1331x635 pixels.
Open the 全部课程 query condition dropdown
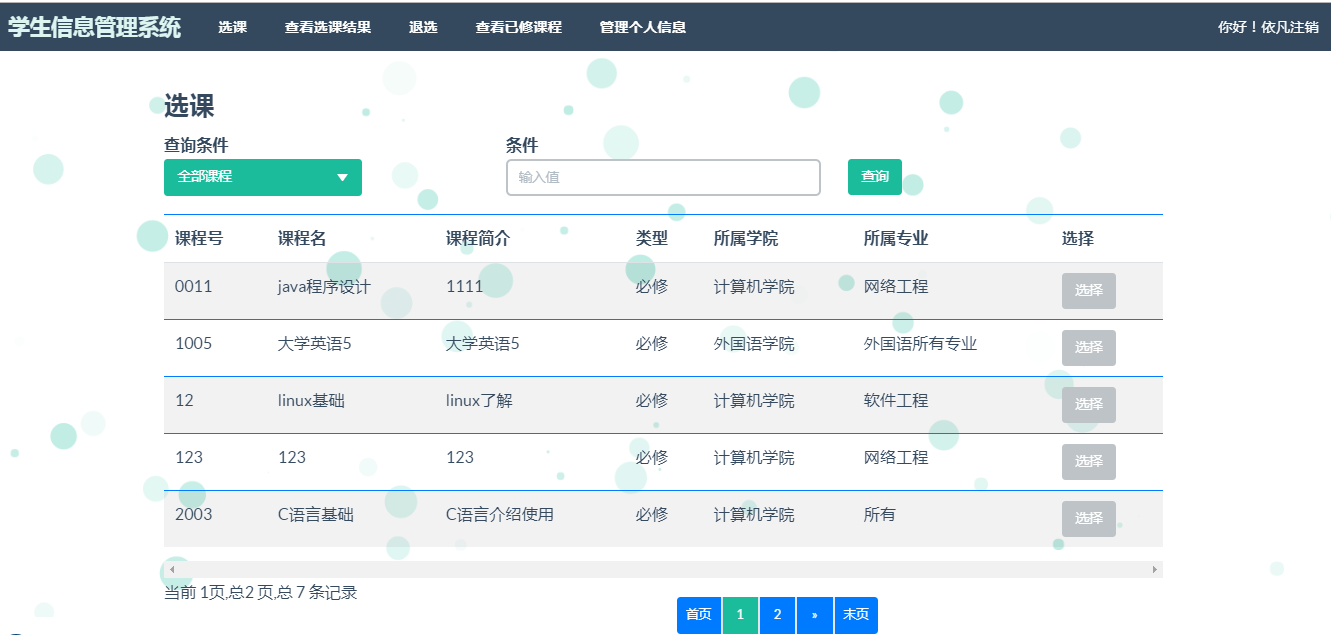[x=262, y=177]
